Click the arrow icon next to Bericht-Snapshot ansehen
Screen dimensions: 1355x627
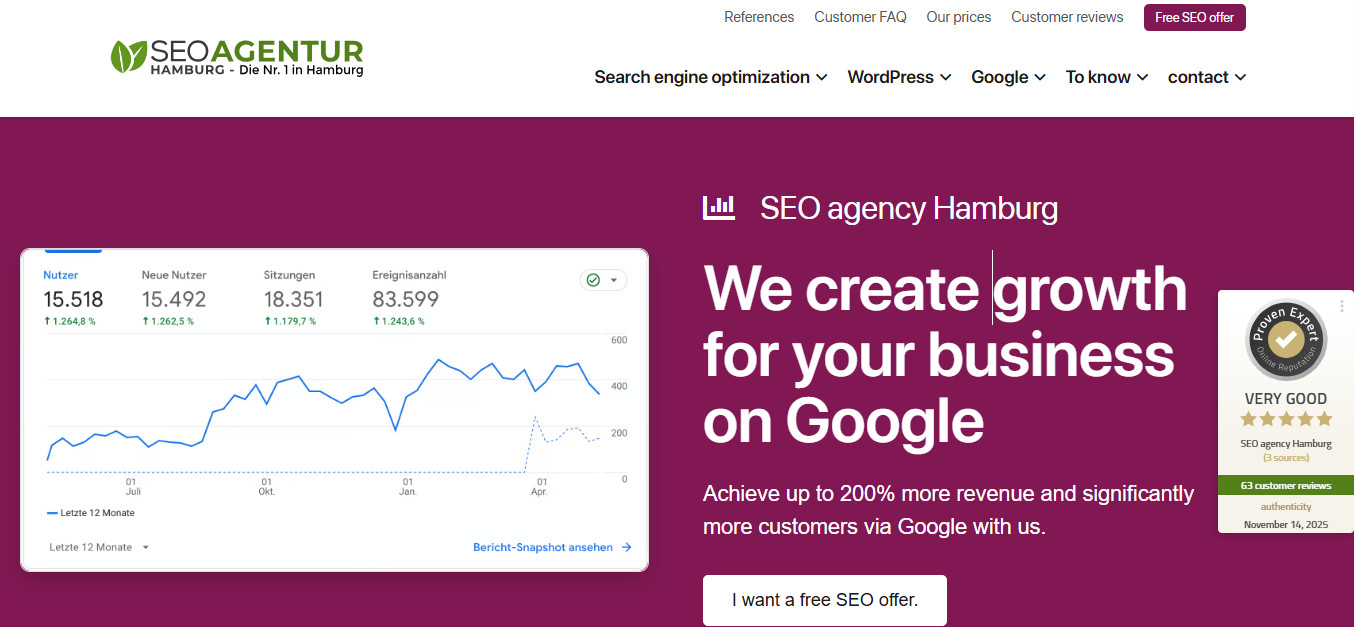click(x=626, y=547)
